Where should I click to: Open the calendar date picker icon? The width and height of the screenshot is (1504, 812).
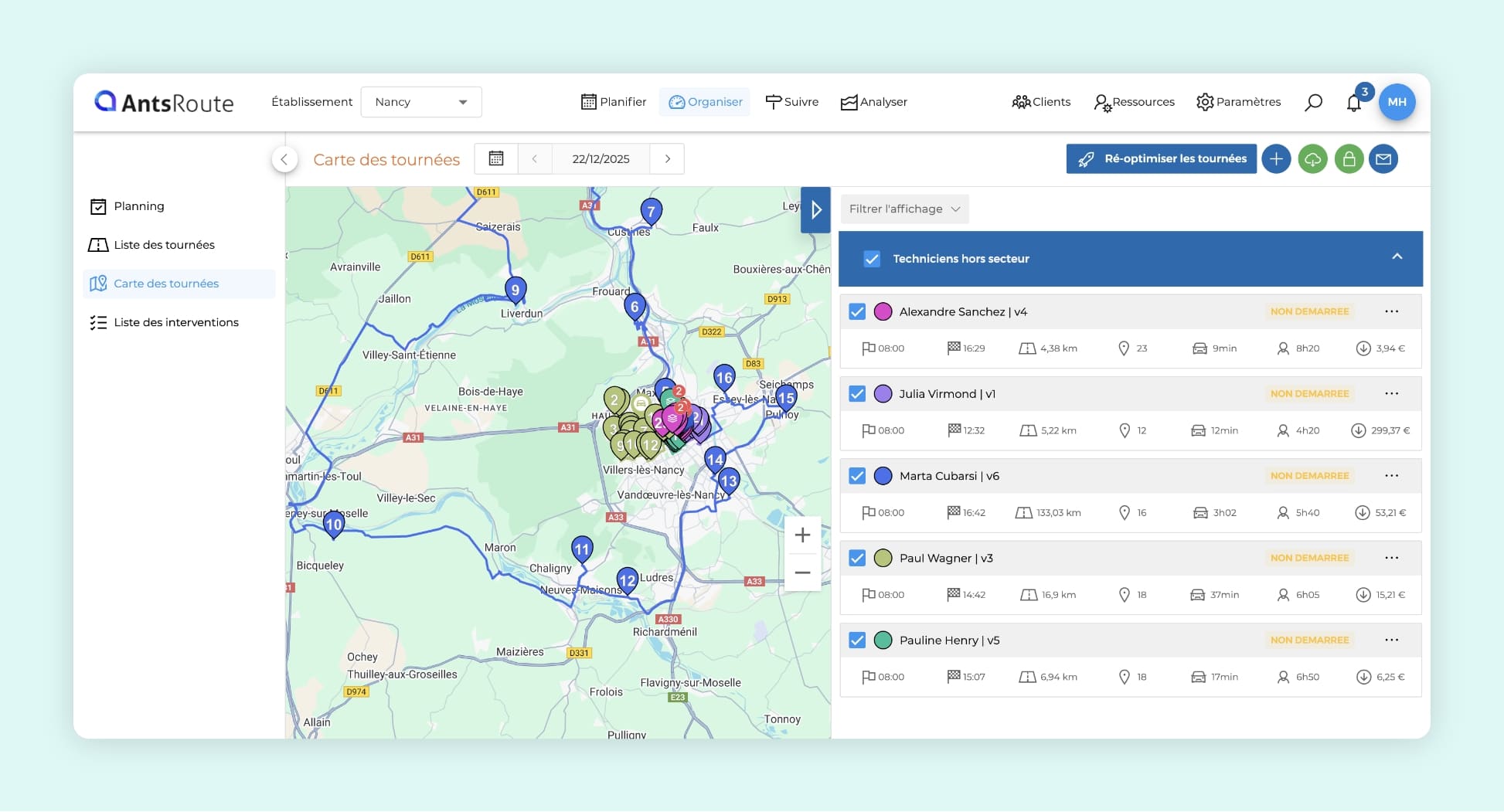(496, 158)
